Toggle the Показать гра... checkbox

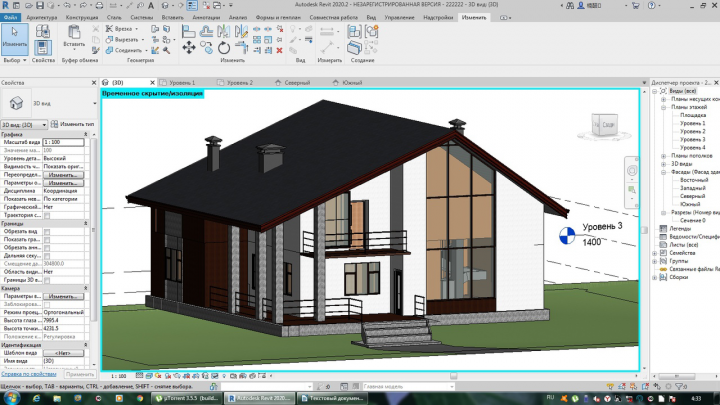point(47,240)
